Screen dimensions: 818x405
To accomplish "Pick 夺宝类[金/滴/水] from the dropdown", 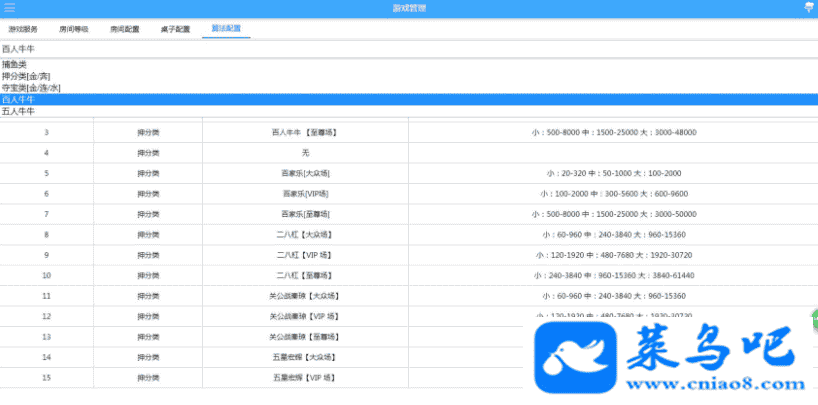I will [x=31, y=88].
